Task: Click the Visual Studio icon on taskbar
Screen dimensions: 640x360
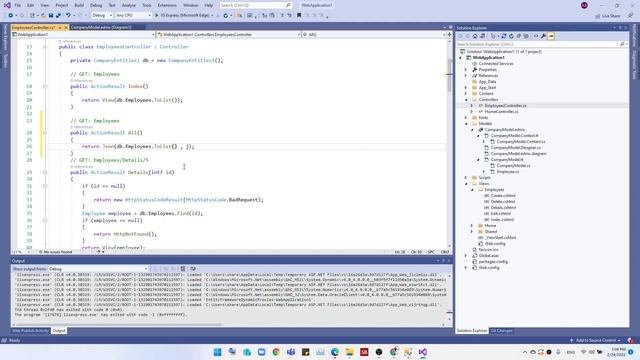Action: click(x=422, y=352)
